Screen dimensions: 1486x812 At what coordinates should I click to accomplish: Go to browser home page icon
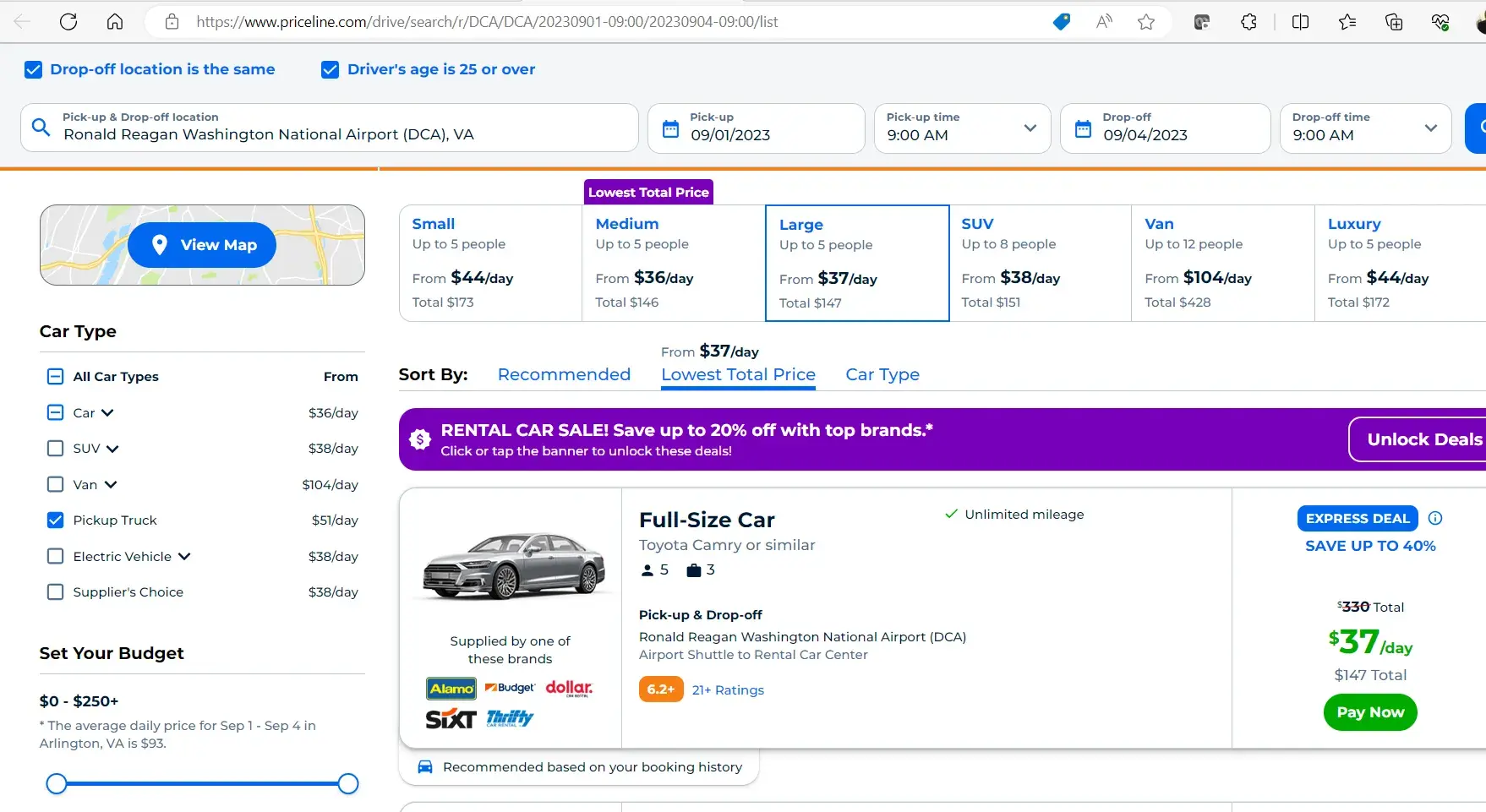(115, 22)
